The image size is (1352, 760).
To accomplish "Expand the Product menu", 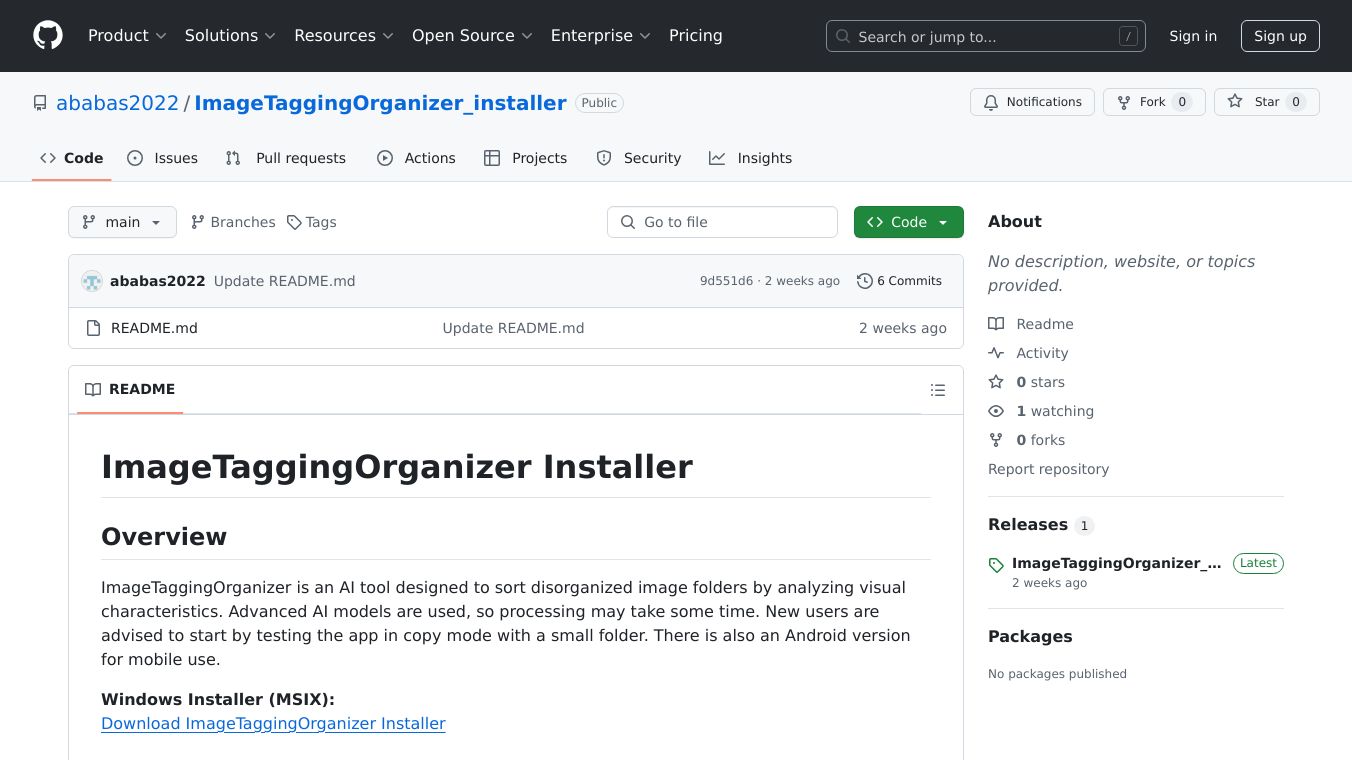I will [x=127, y=36].
